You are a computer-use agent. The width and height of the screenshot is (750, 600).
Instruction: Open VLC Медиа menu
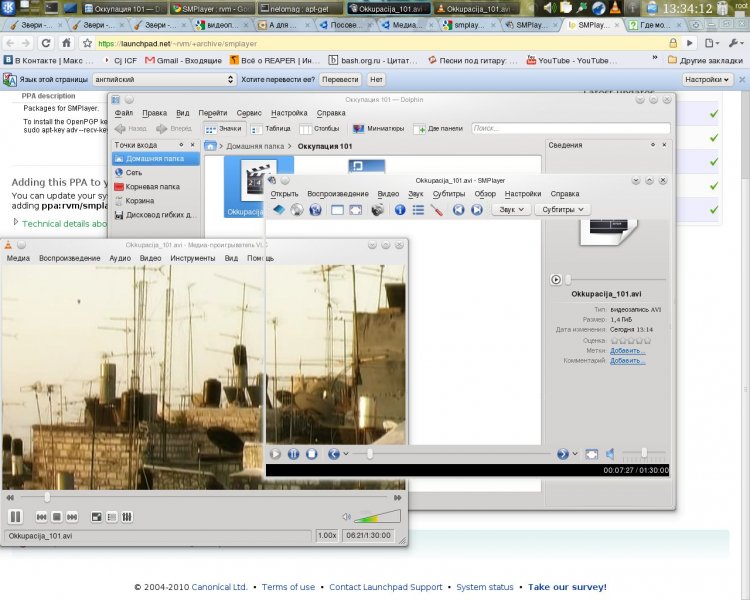(x=18, y=258)
